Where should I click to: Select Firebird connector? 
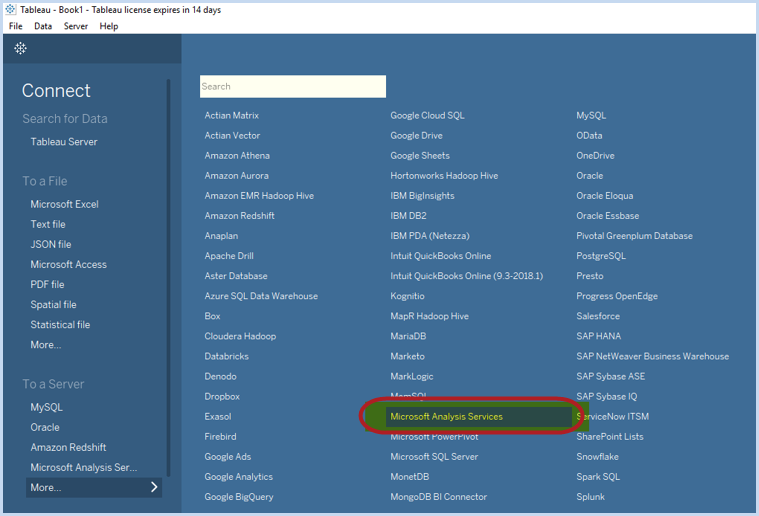point(220,437)
